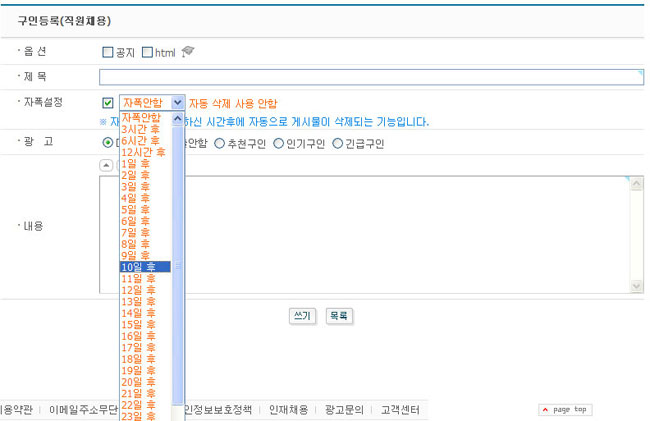
Task: Uncheck the 자폭설정 checkbox
Action: [x=108, y=102]
